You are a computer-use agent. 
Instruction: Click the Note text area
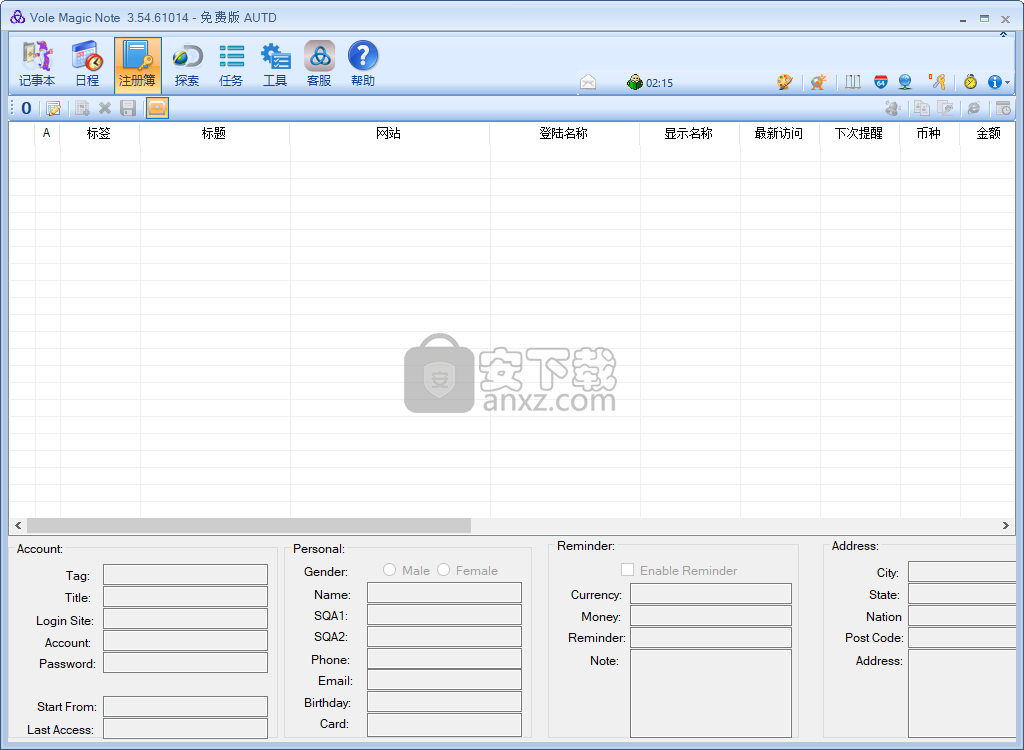click(x=711, y=693)
